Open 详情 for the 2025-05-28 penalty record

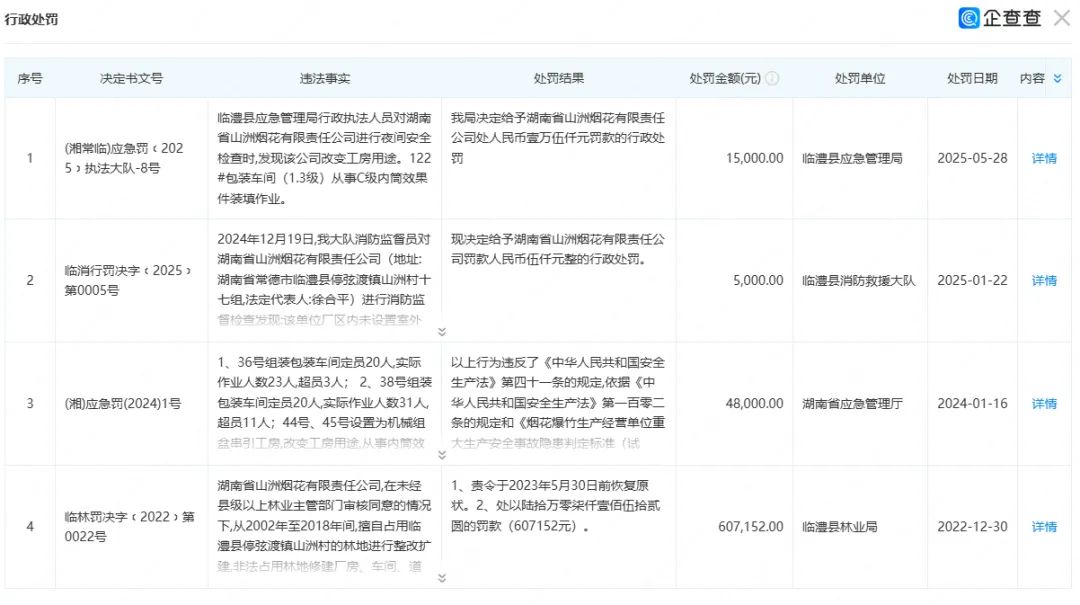coord(1043,158)
